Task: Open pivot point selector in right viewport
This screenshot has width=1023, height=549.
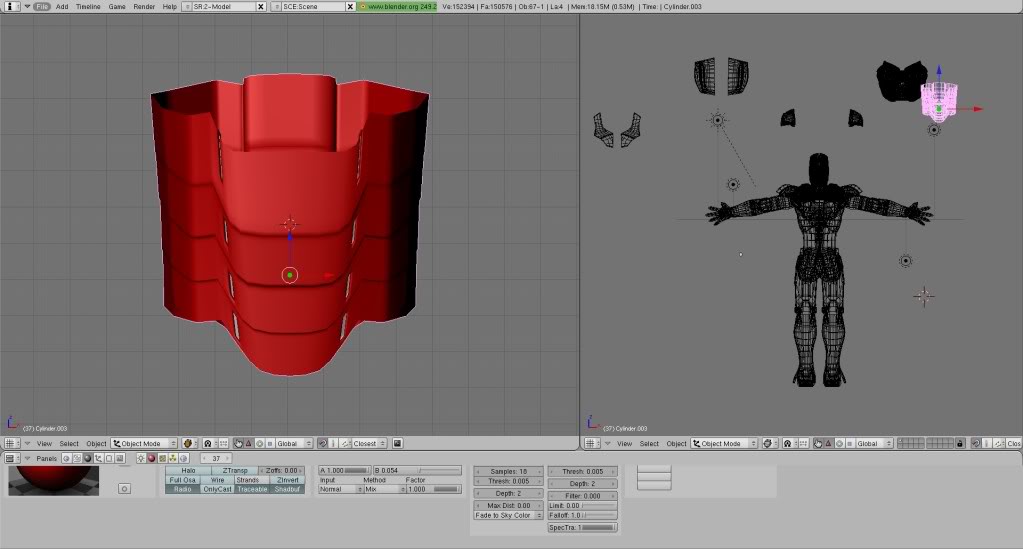Action: [788, 443]
